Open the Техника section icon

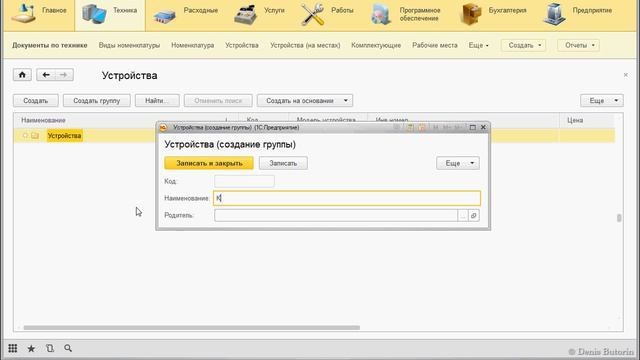click(94, 13)
